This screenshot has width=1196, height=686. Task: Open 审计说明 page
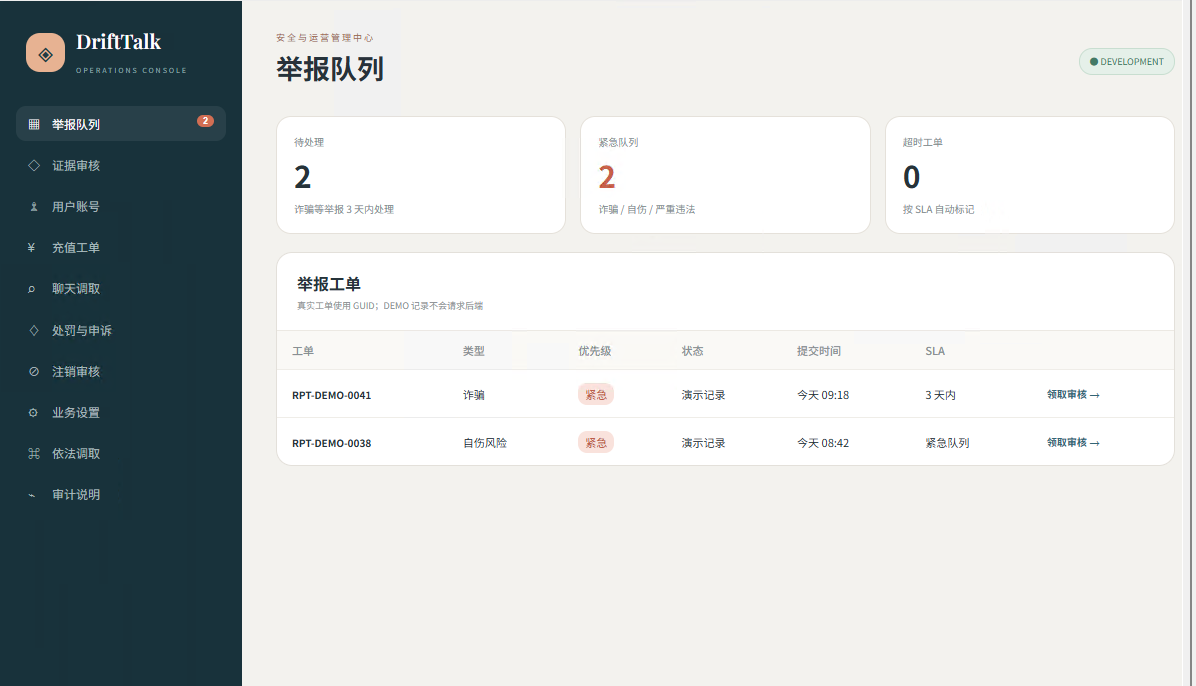pos(121,494)
